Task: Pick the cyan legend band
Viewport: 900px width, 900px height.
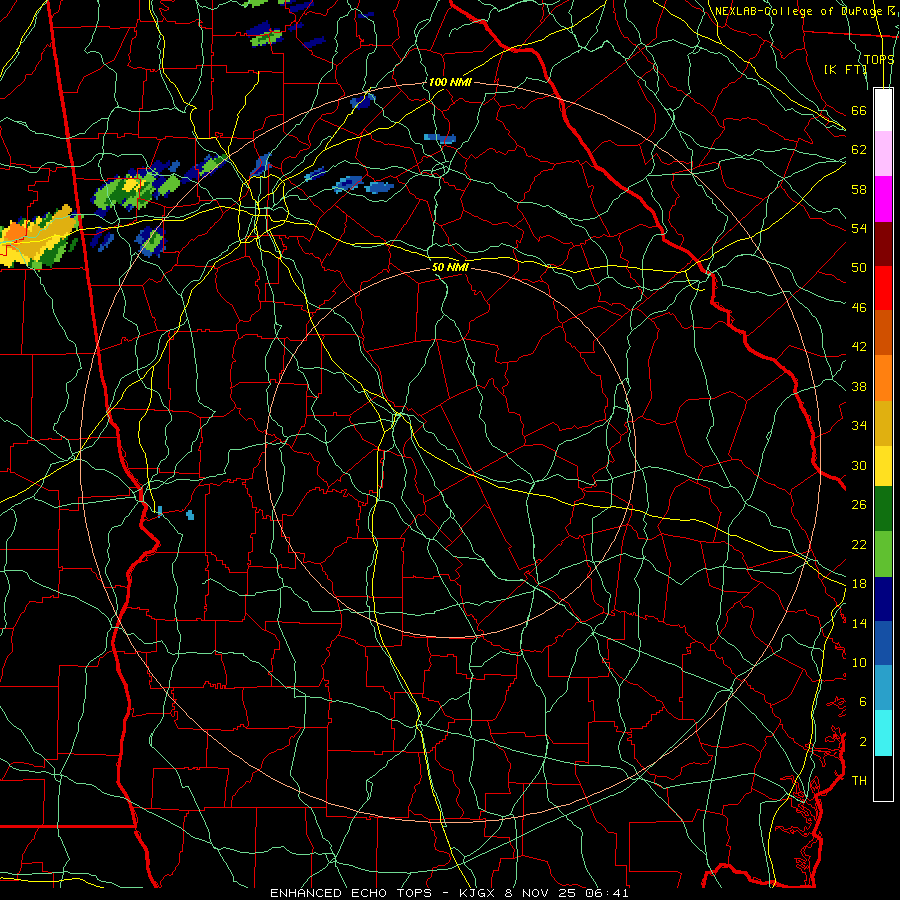Action: pyautogui.click(x=883, y=733)
